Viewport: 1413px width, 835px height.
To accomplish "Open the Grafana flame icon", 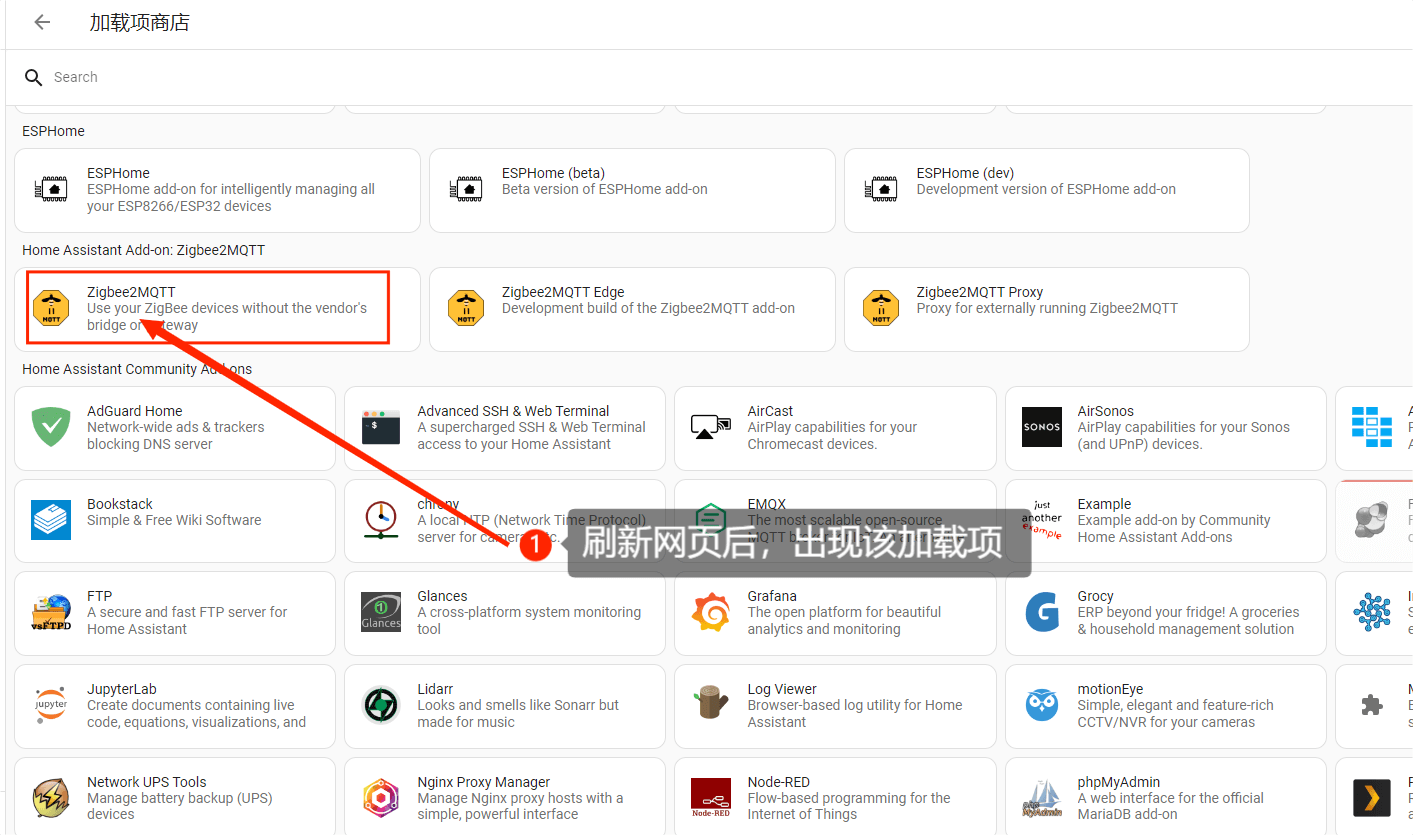I will [x=711, y=612].
